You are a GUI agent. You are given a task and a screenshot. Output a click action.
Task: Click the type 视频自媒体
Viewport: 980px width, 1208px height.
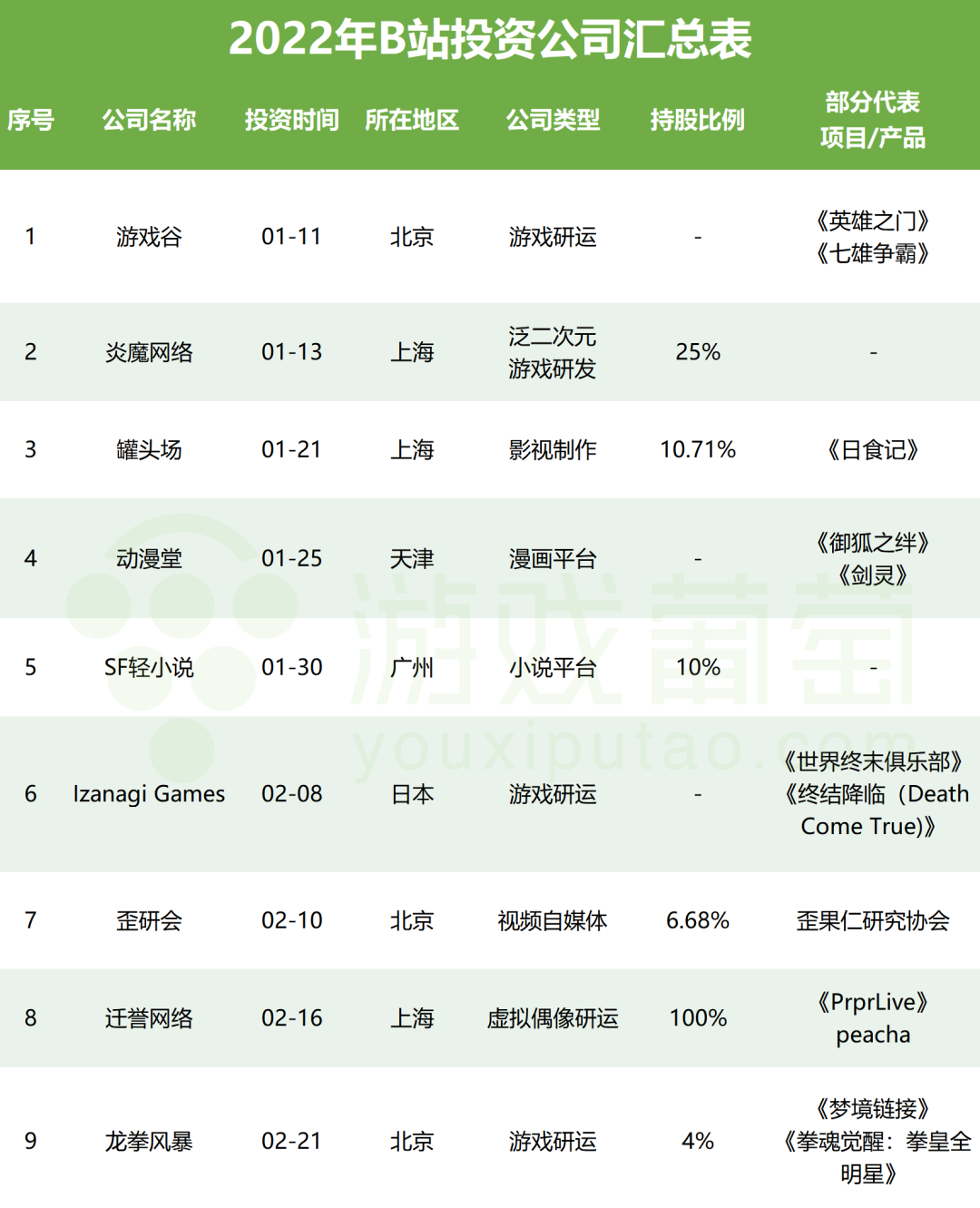(x=553, y=920)
